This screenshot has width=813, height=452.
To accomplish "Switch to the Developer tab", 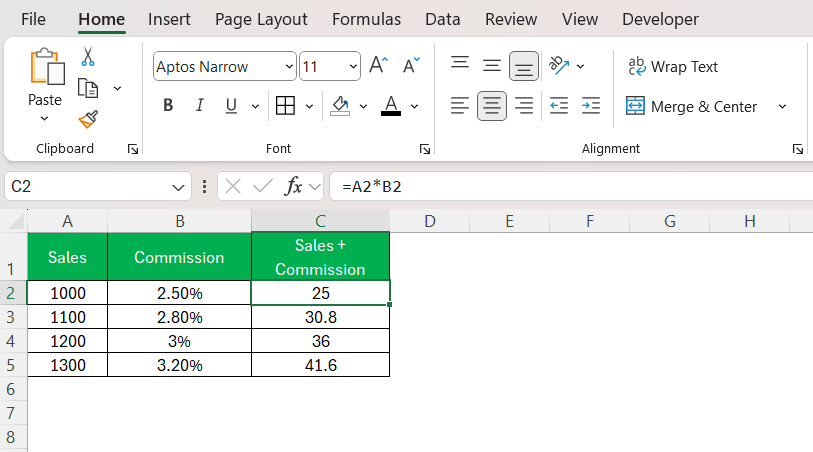I will pyautogui.click(x=660, y=19).
